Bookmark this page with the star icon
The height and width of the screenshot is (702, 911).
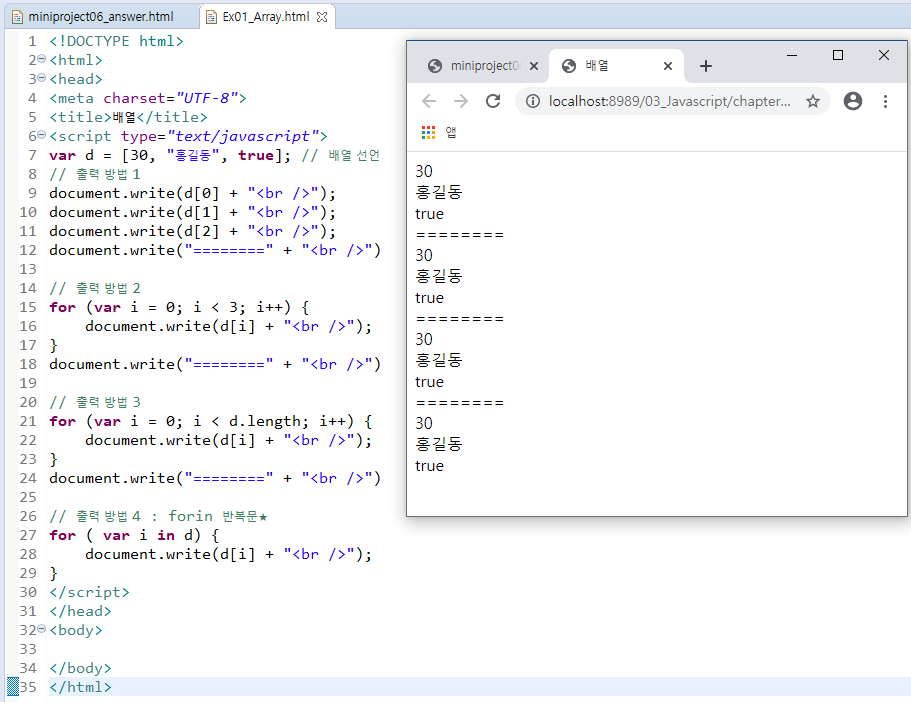pos(813,101)
